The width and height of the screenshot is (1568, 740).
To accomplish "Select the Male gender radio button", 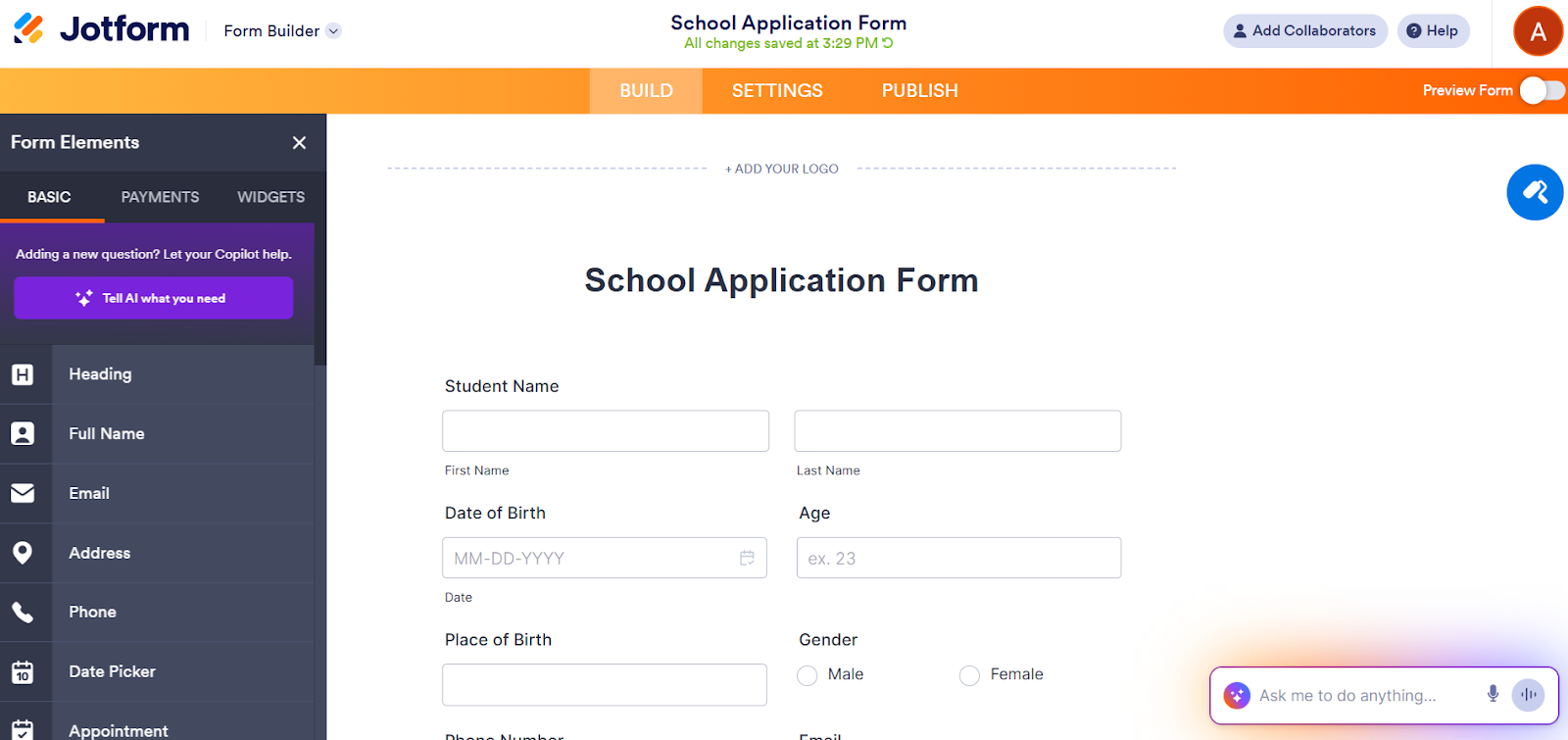I will coord(807,675).
